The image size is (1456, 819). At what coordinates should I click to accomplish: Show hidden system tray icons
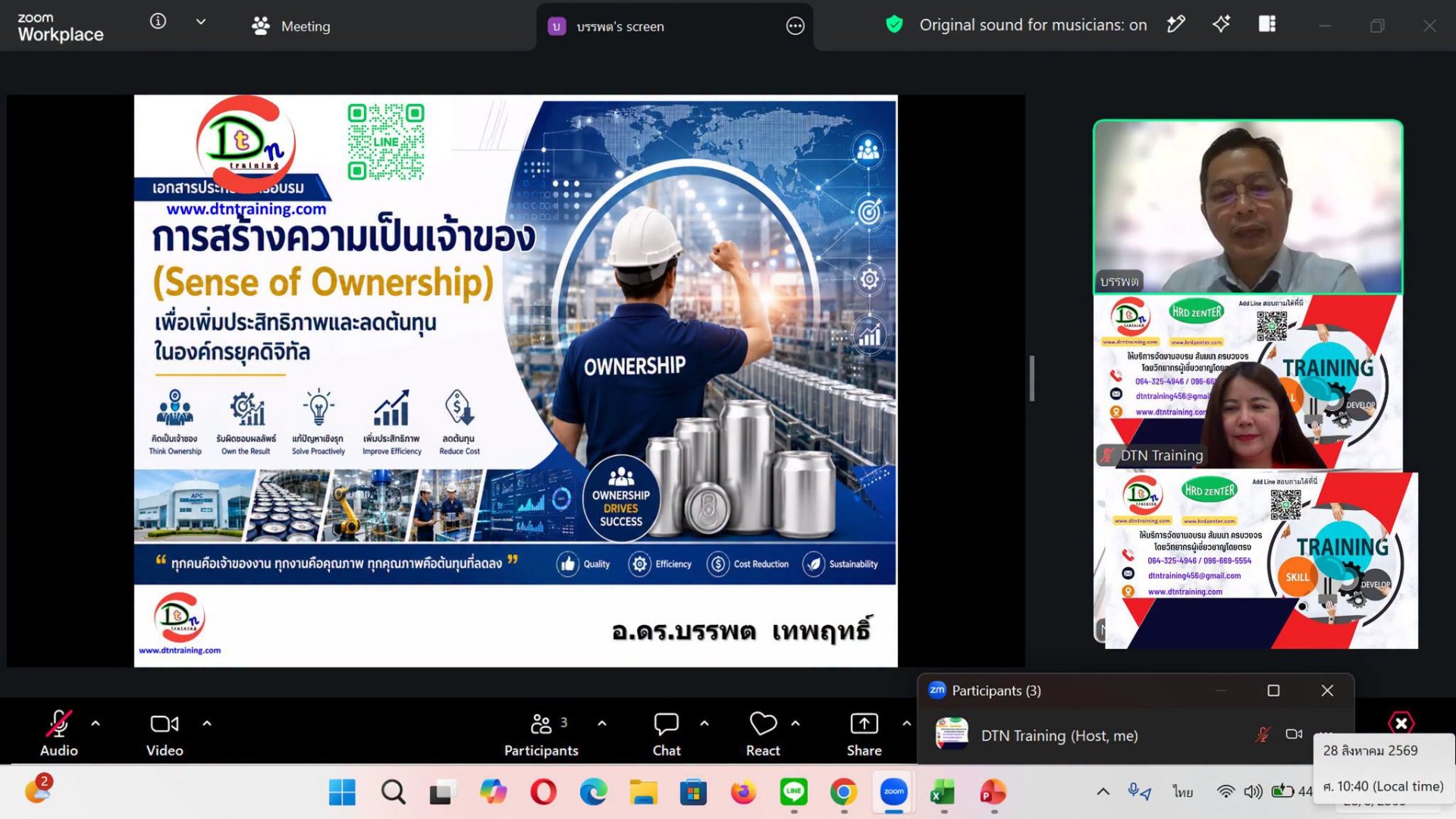(x=1103, y=792)
